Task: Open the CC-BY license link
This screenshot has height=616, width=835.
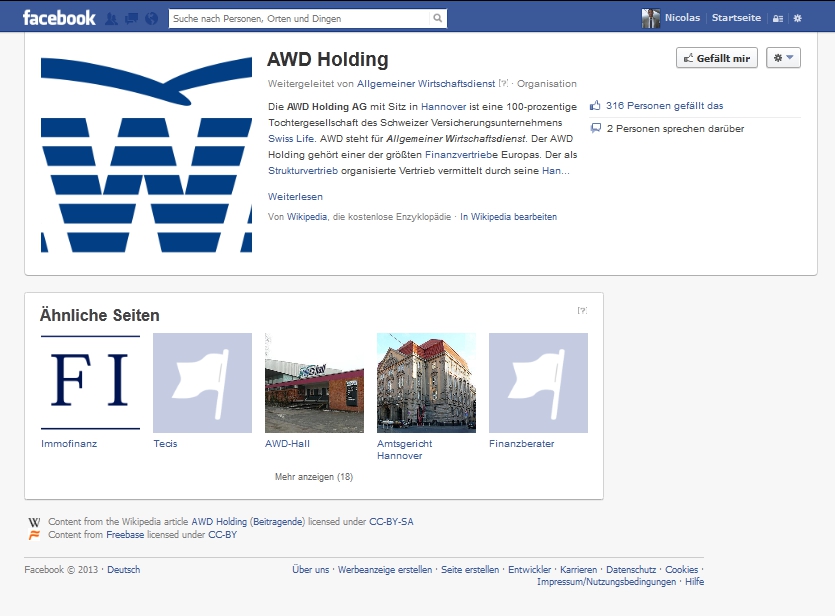Action: 222,535
